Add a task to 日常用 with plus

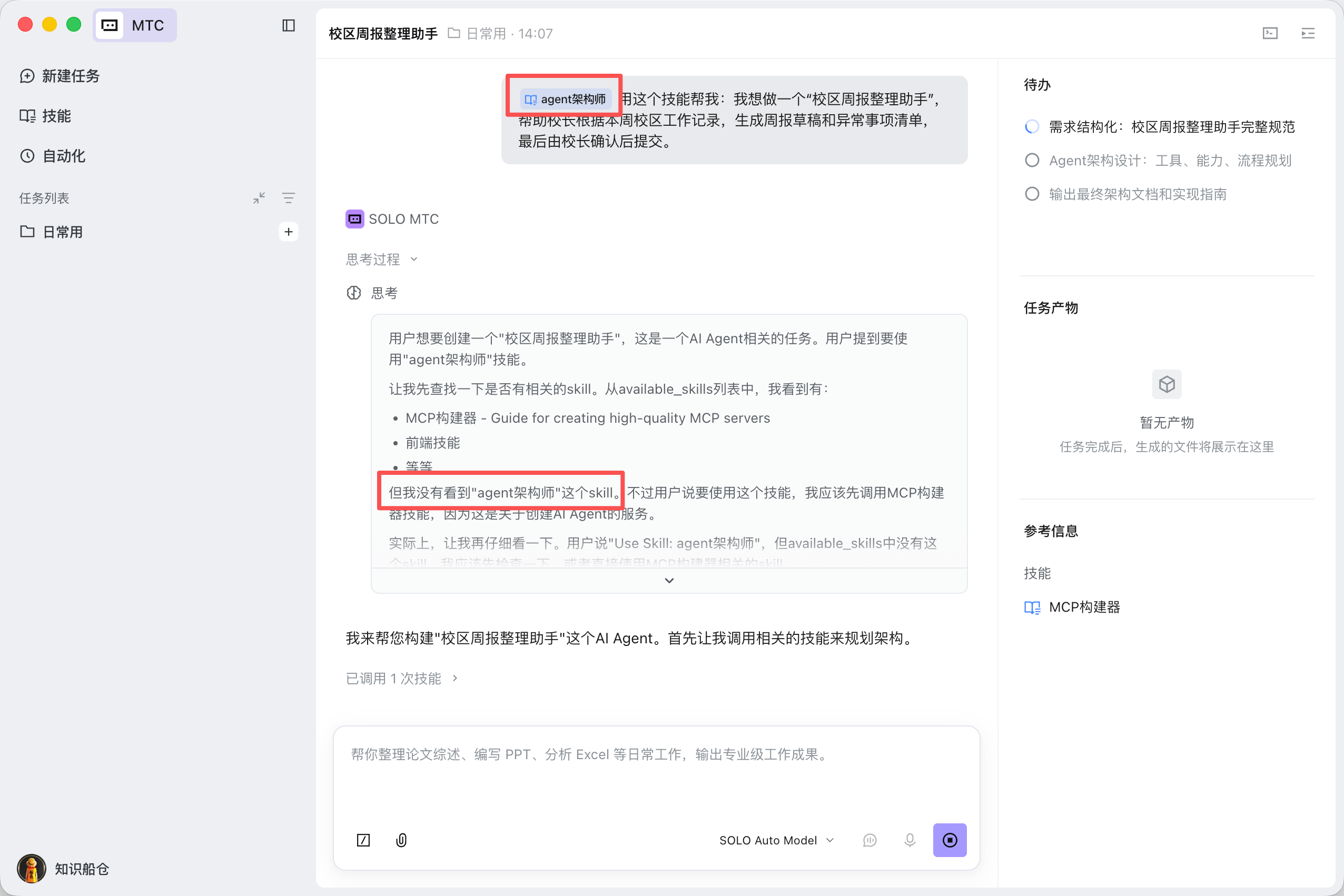[289, 232]
